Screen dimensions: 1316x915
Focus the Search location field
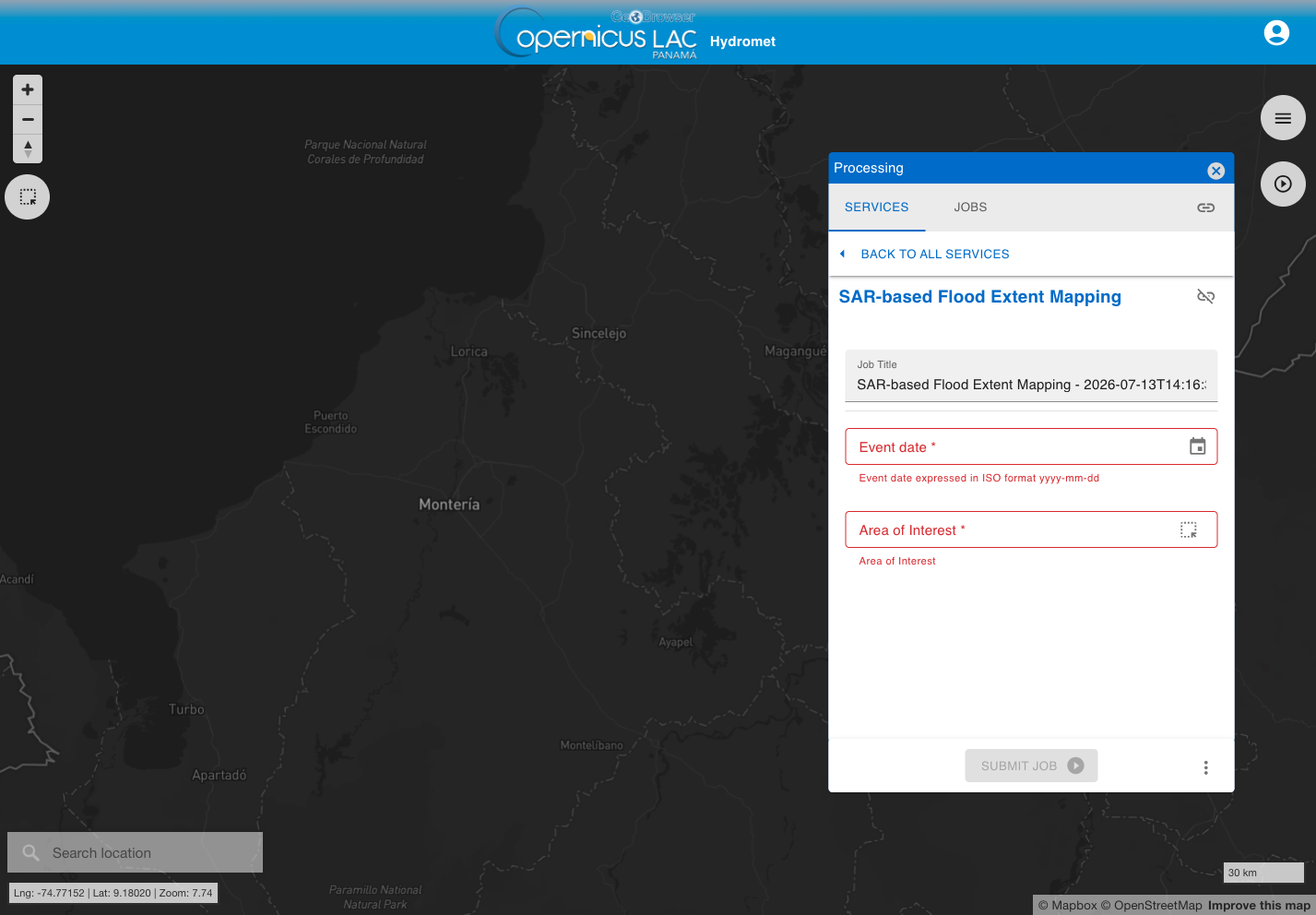tap(136, 852)
